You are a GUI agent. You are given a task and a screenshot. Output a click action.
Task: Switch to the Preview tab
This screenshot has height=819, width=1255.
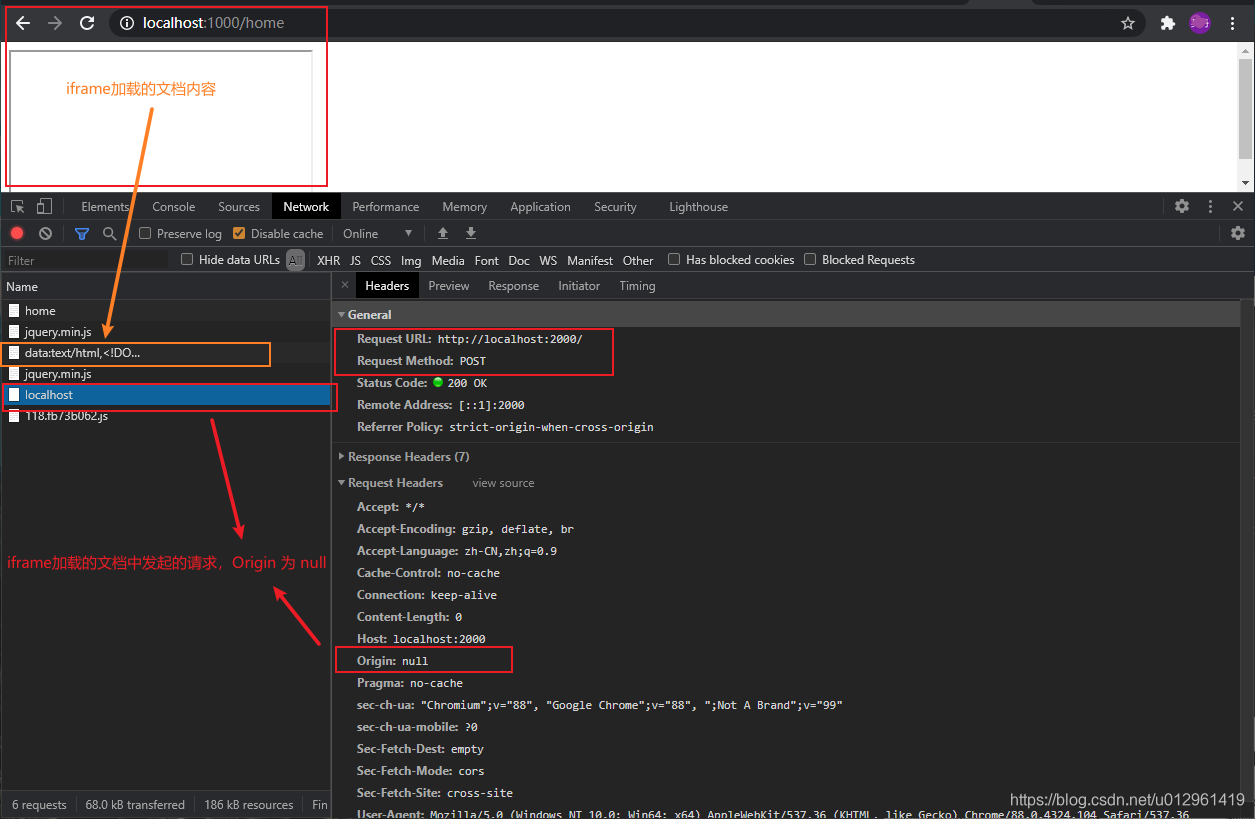coord(449,285)
